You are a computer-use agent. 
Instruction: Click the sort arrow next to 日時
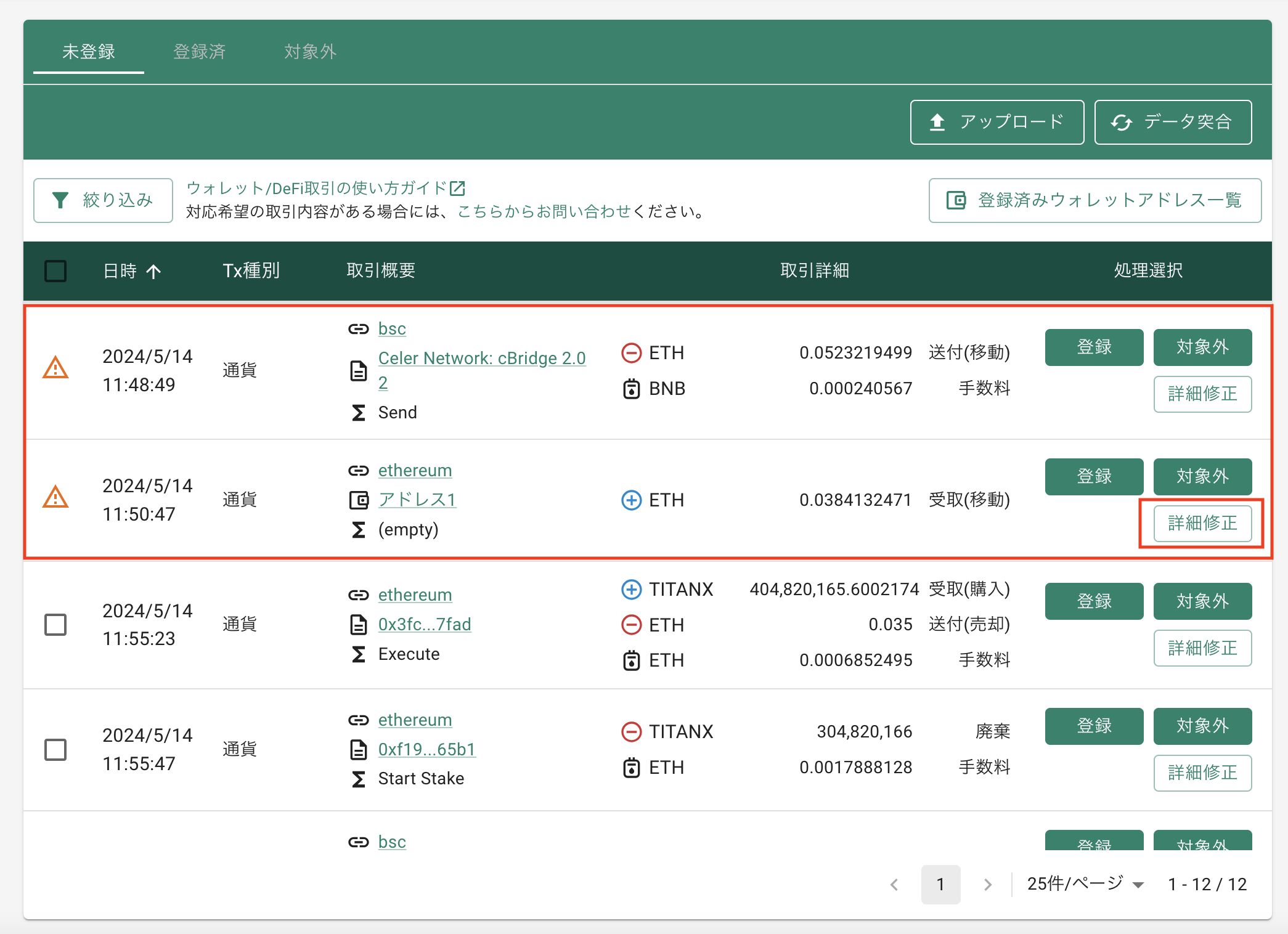153,271
